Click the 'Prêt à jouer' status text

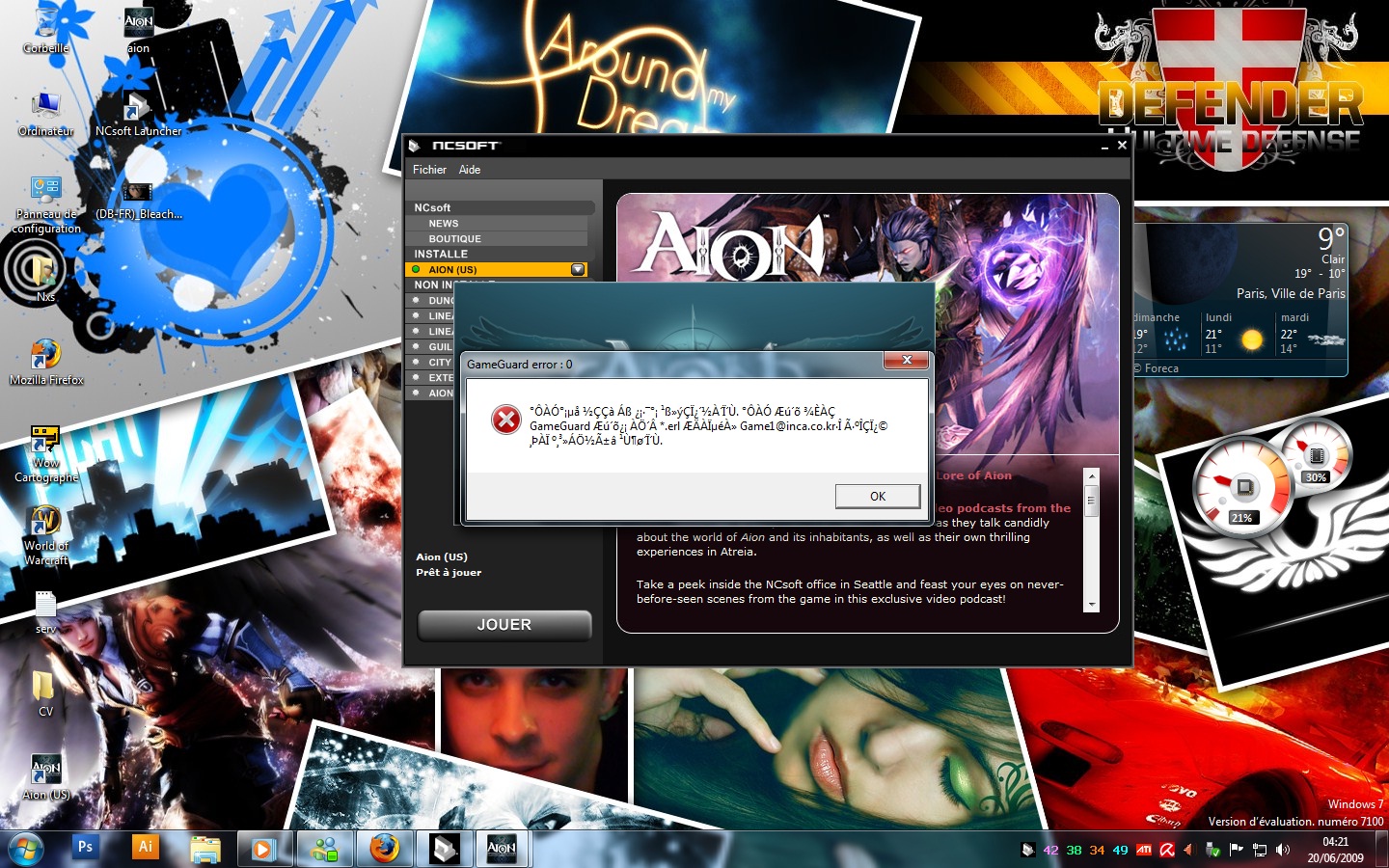click(449, 572)
